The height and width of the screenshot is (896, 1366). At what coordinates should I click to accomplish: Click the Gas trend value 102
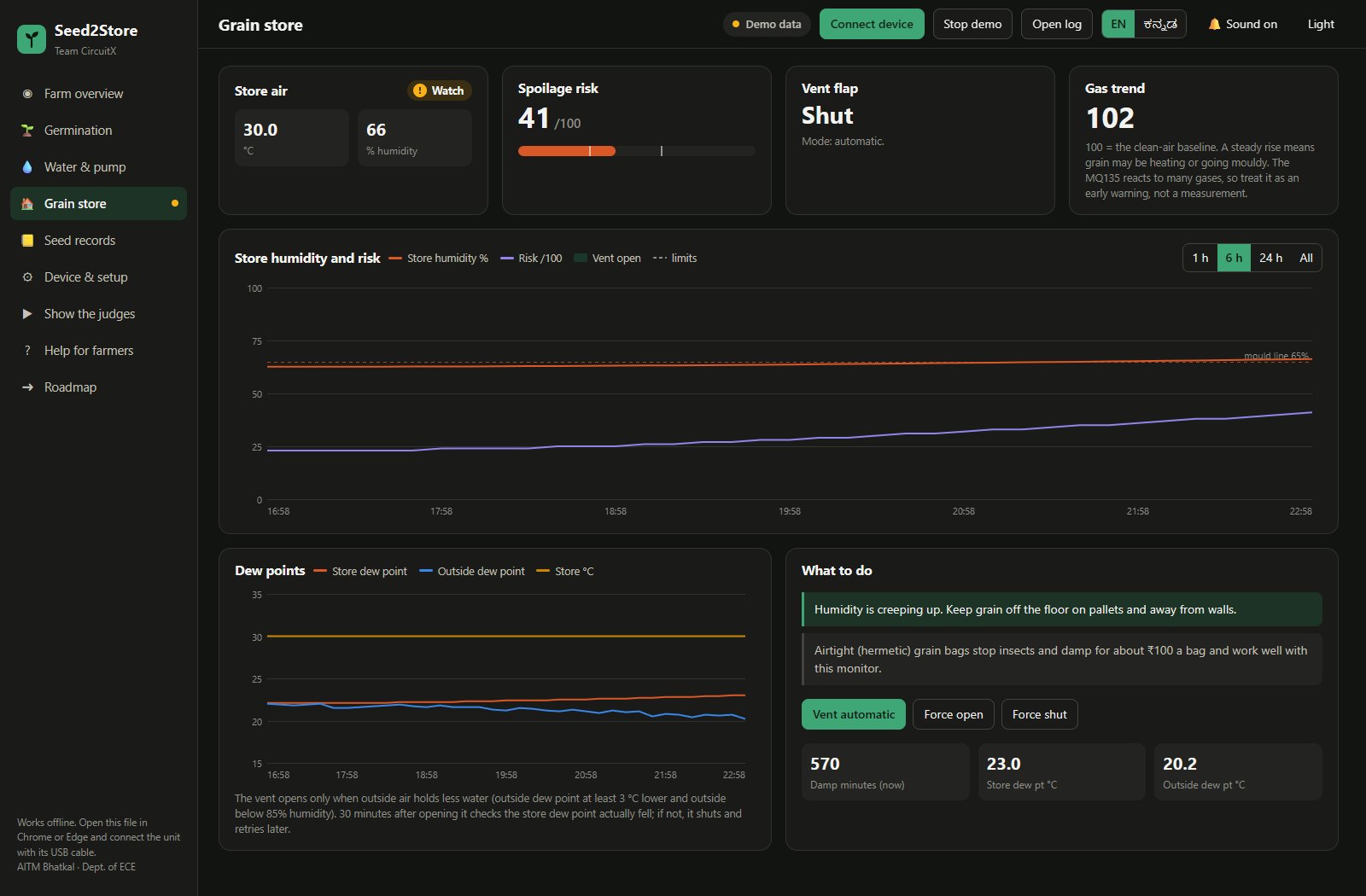click(1110, 118)
